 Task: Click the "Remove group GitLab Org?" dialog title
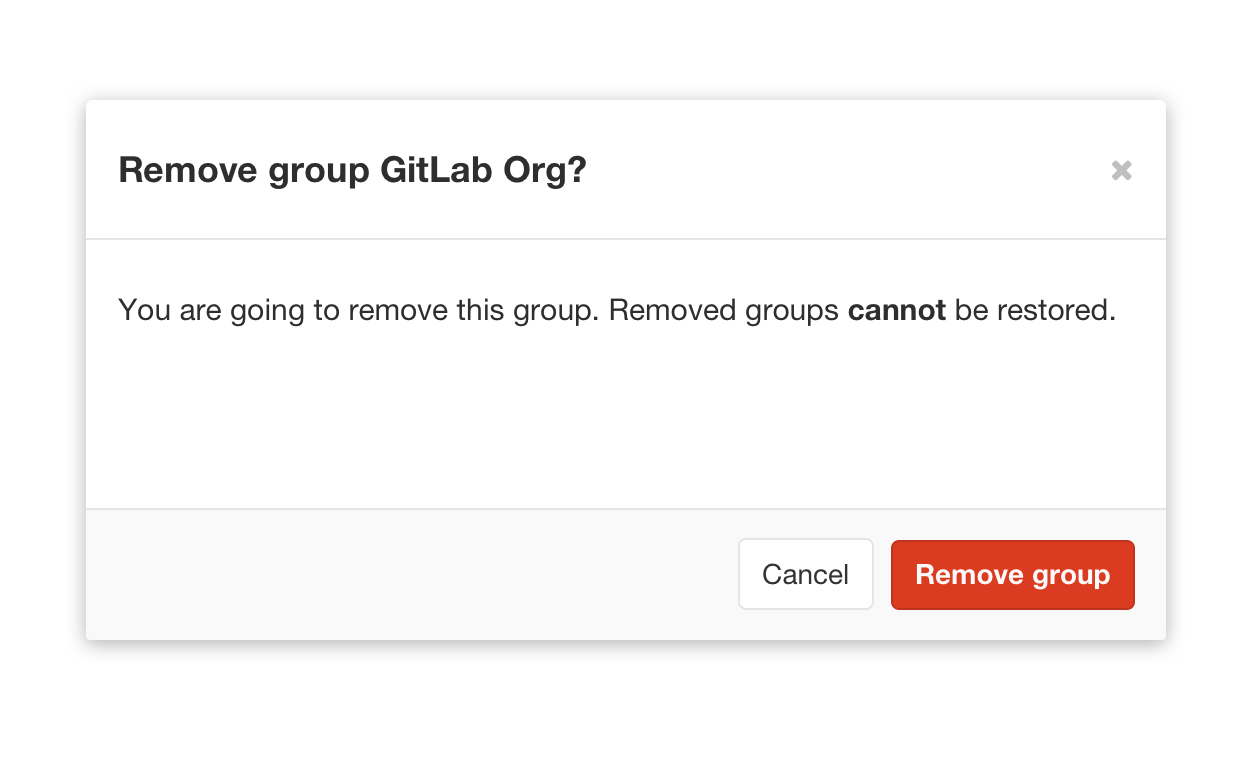point(352,171)
